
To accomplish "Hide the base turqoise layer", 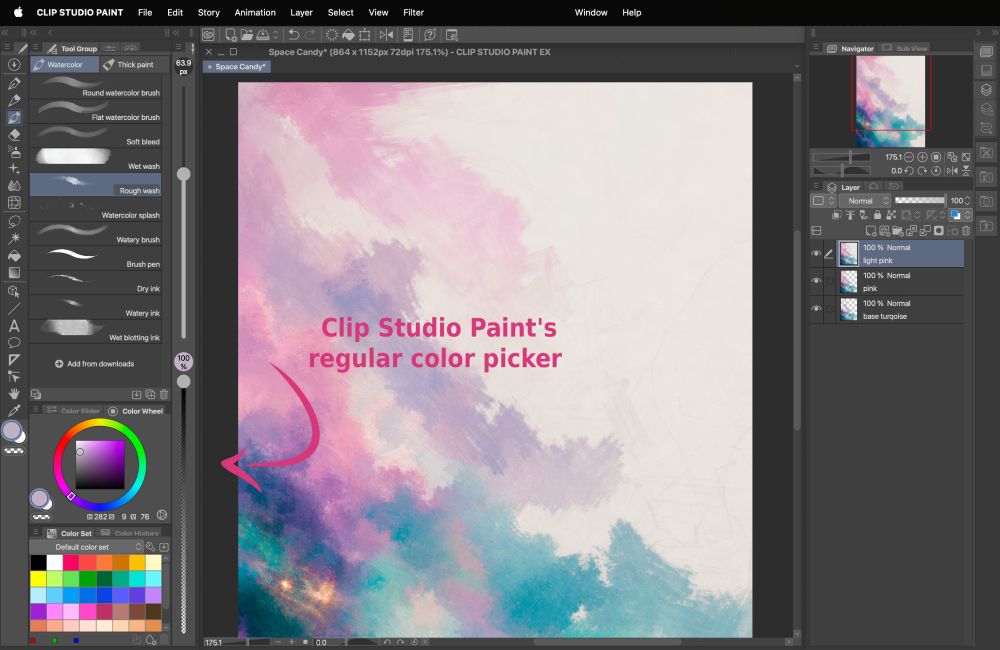I will coord(816,309).
